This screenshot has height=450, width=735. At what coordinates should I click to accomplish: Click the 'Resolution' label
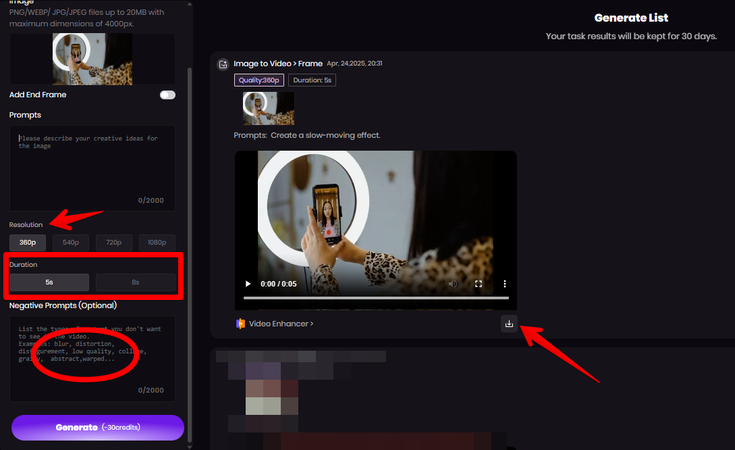(26, 225)
